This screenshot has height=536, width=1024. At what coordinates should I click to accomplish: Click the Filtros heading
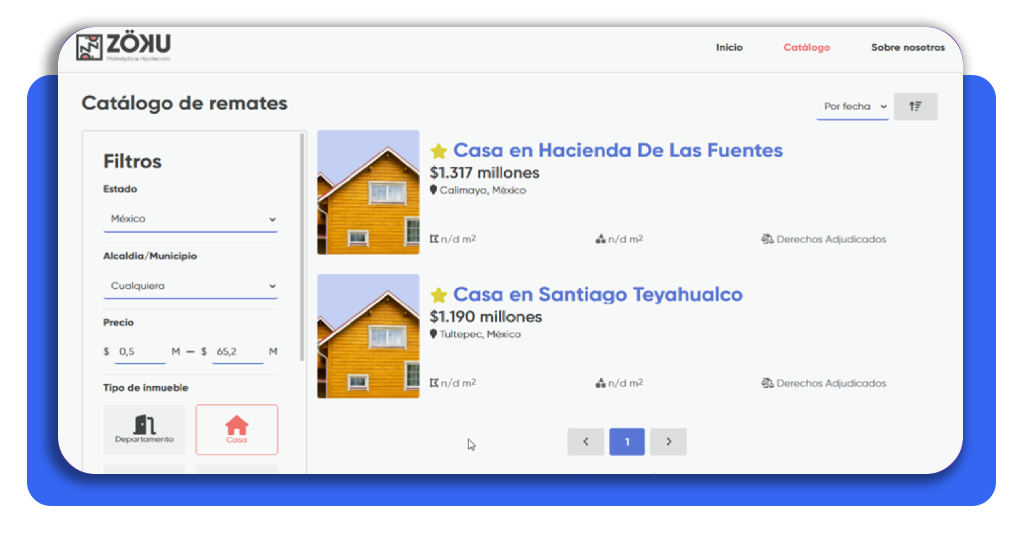[x=132, y=161]
